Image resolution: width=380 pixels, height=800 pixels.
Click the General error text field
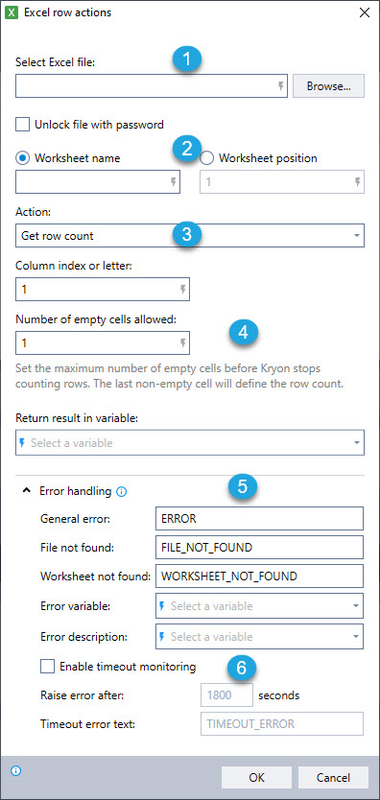(x=259, y=518)
